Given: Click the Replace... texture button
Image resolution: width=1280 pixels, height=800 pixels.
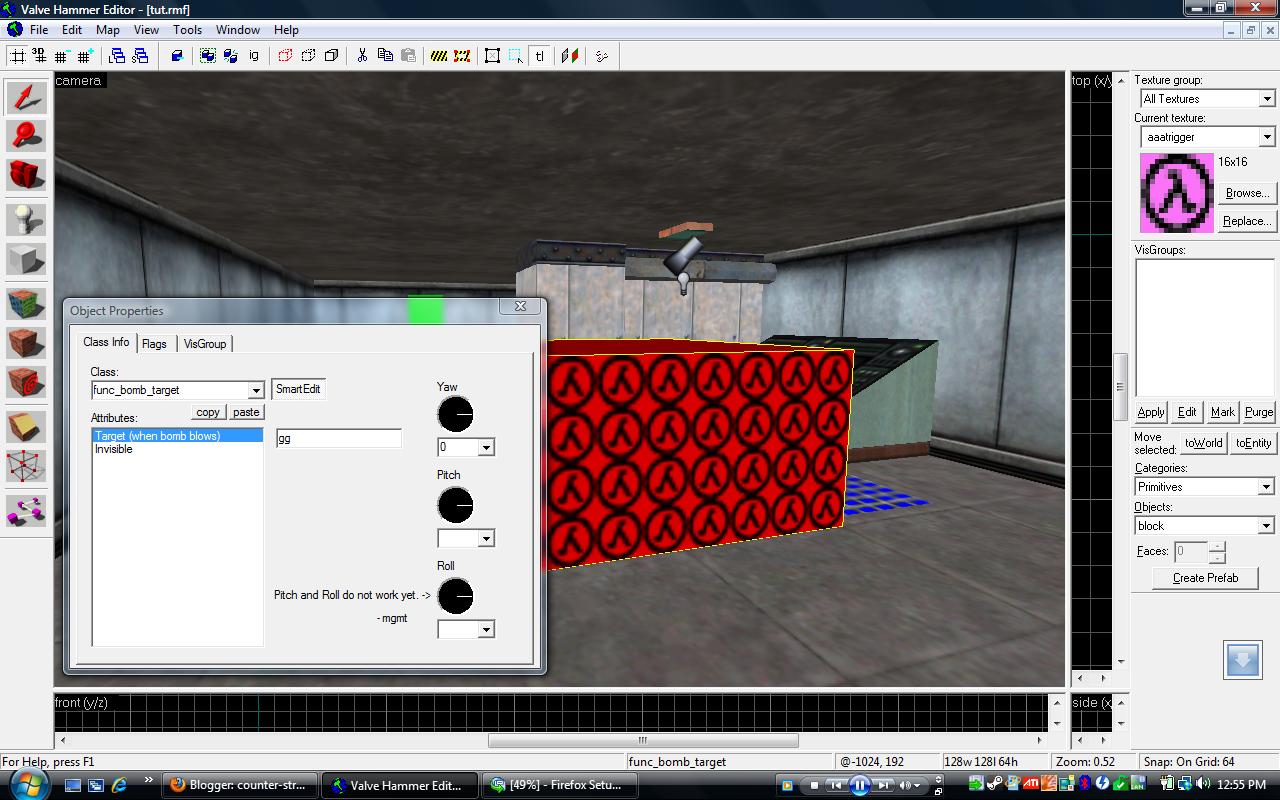Looking at the screenshot, I should tap(1246, 221).
